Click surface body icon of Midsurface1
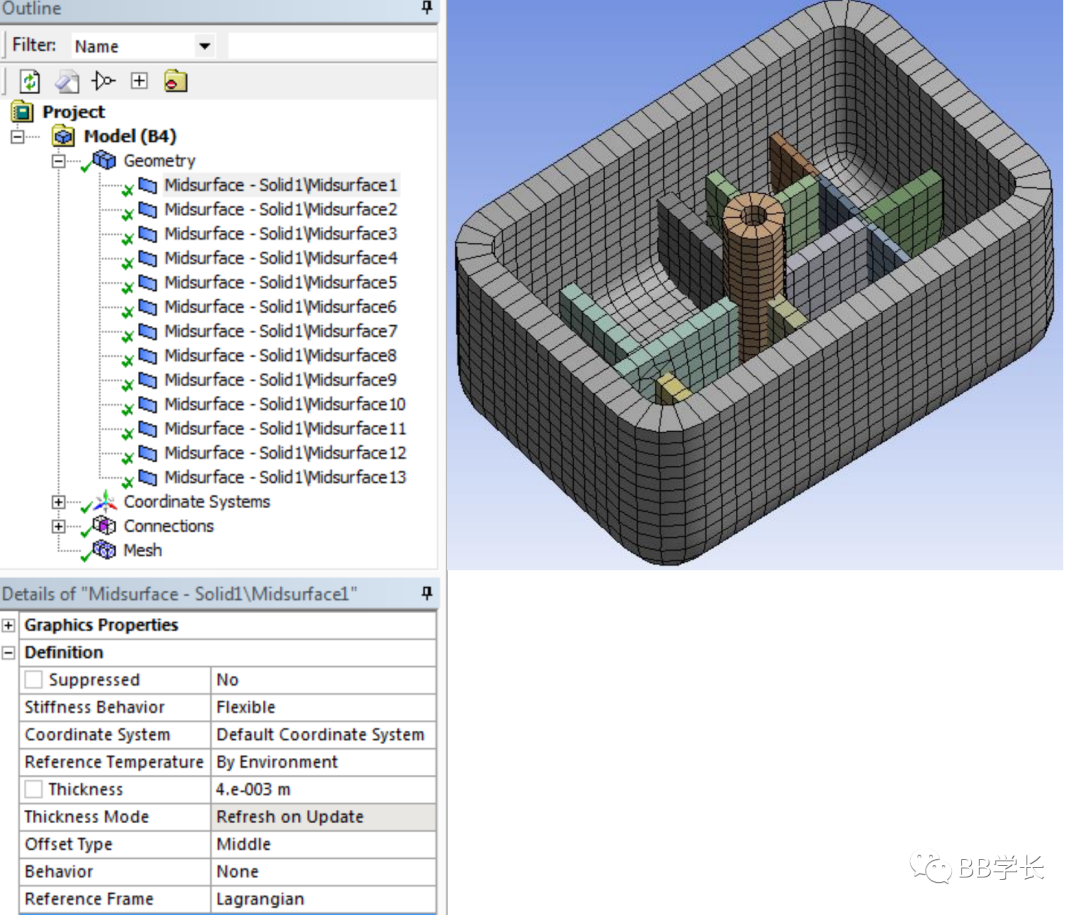 point(147,185)
